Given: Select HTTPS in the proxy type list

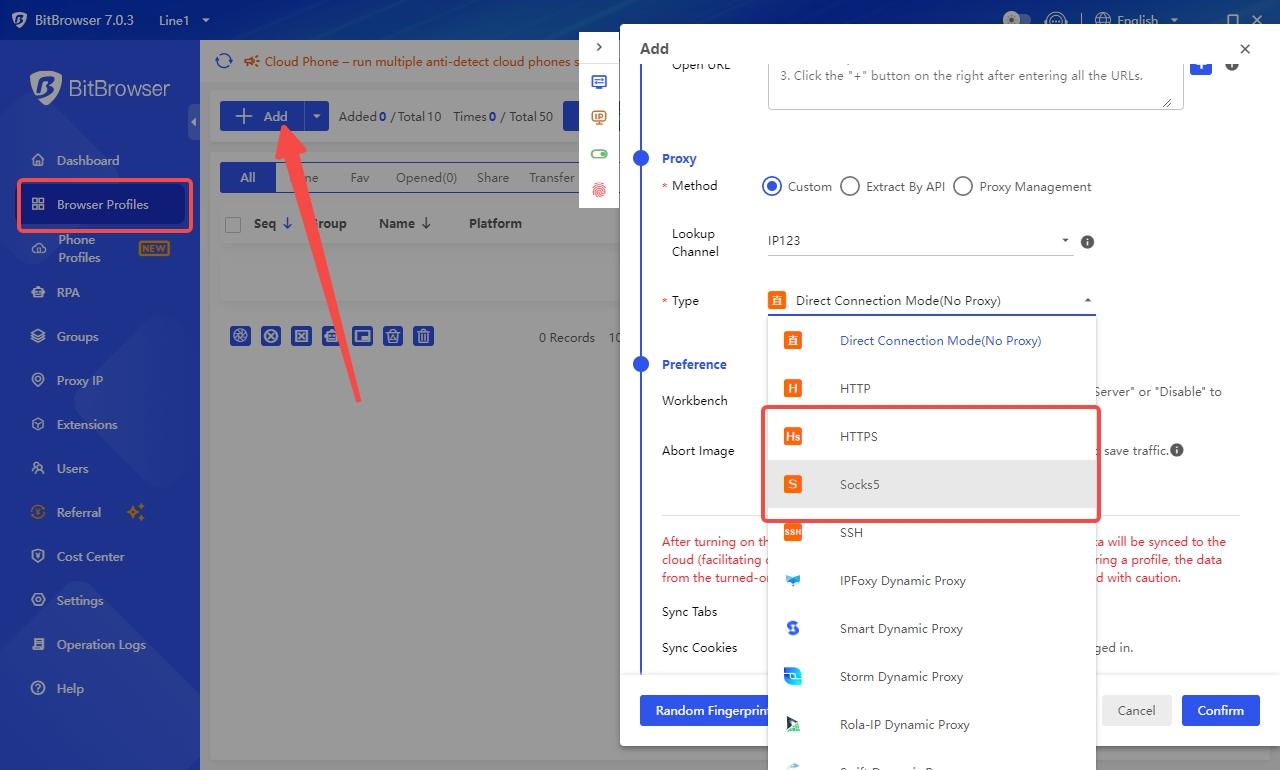Looking at the screenshot, I should 858,437.
